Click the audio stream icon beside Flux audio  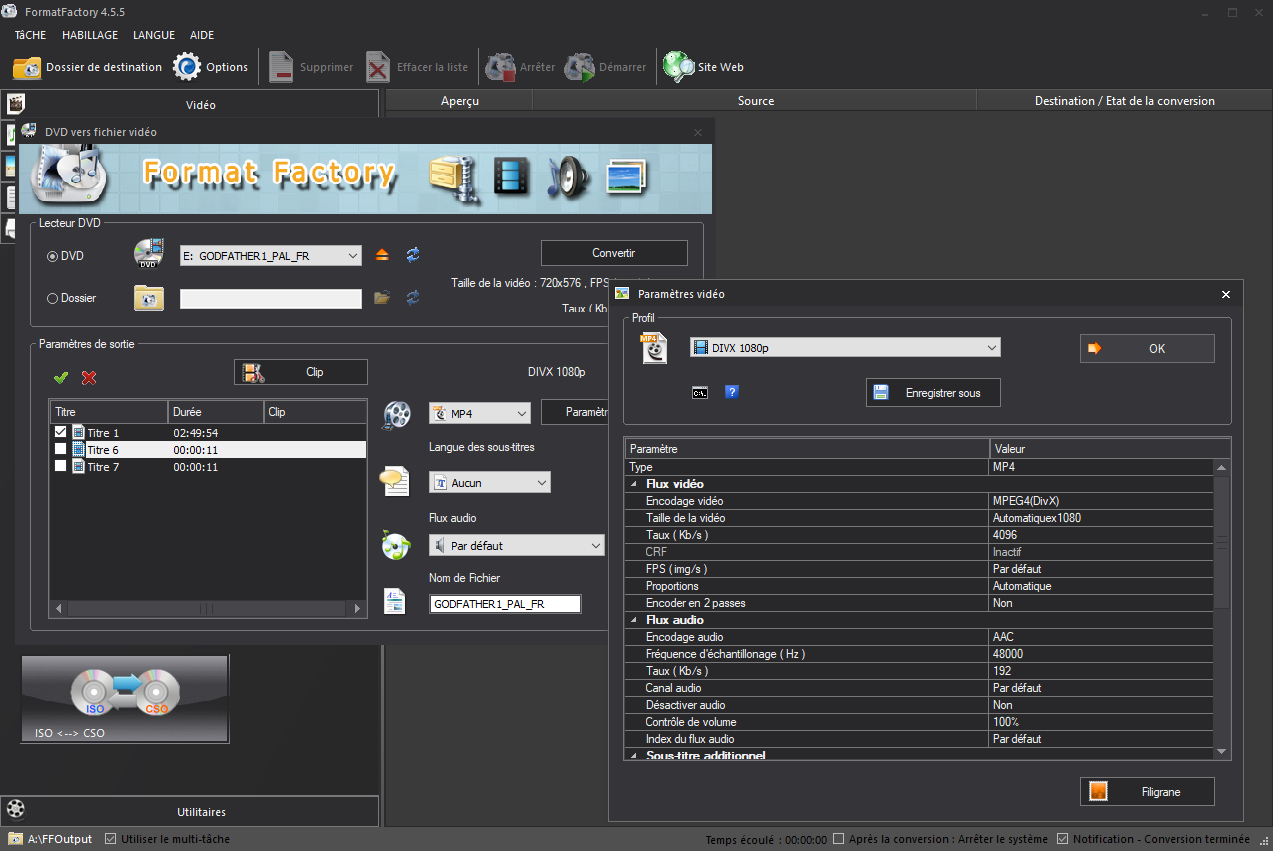(x=396, y=545)
